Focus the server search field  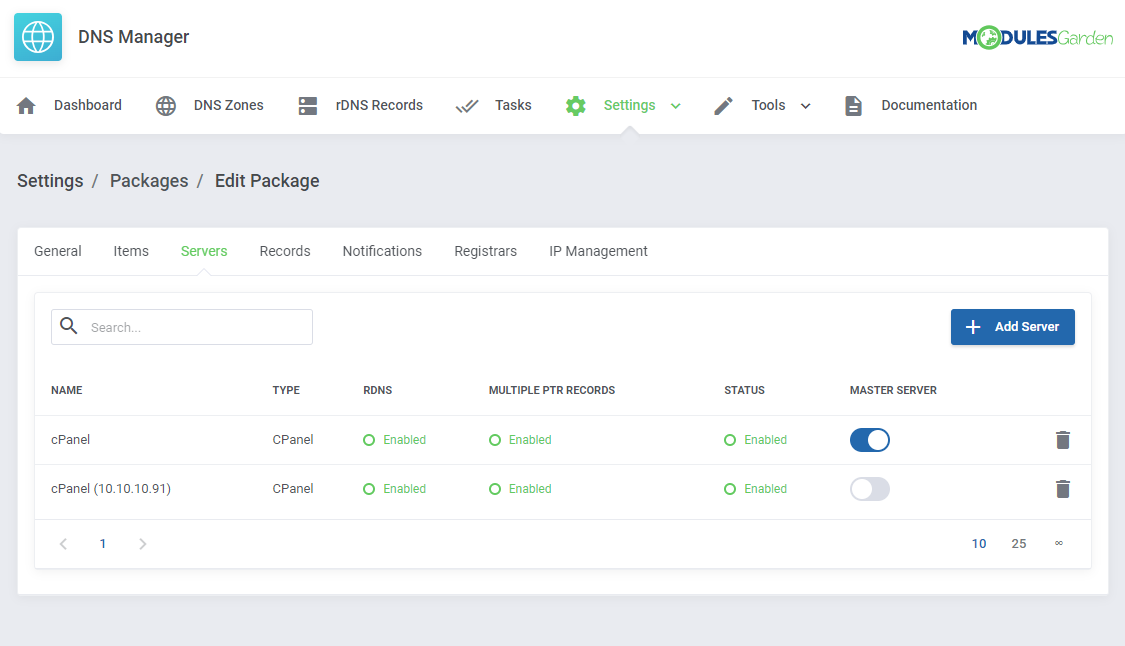[x=182, y=327]
